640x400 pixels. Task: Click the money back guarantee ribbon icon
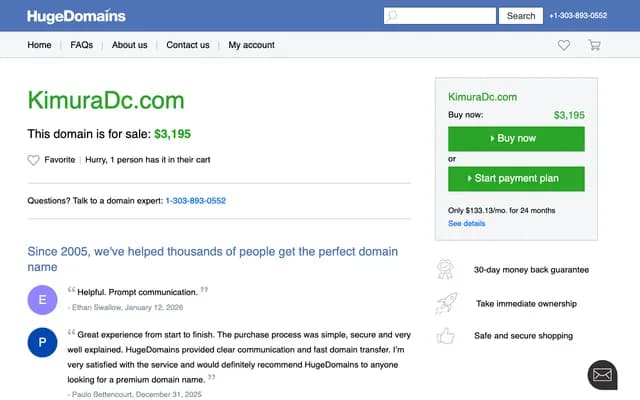[x=446, y=269]
